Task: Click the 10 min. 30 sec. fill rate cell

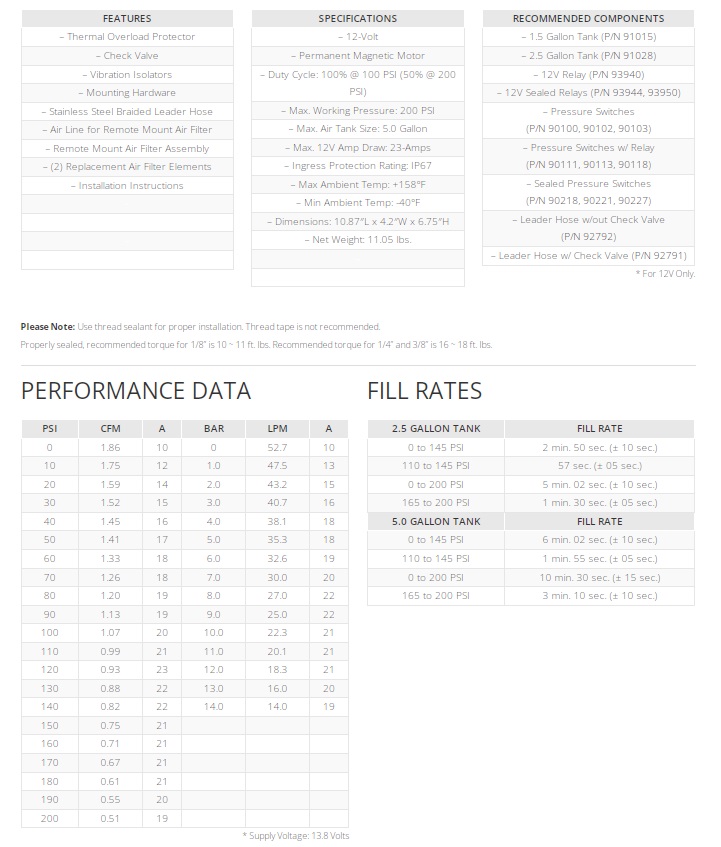Action: pyautogui.click(x=599, y=578)
